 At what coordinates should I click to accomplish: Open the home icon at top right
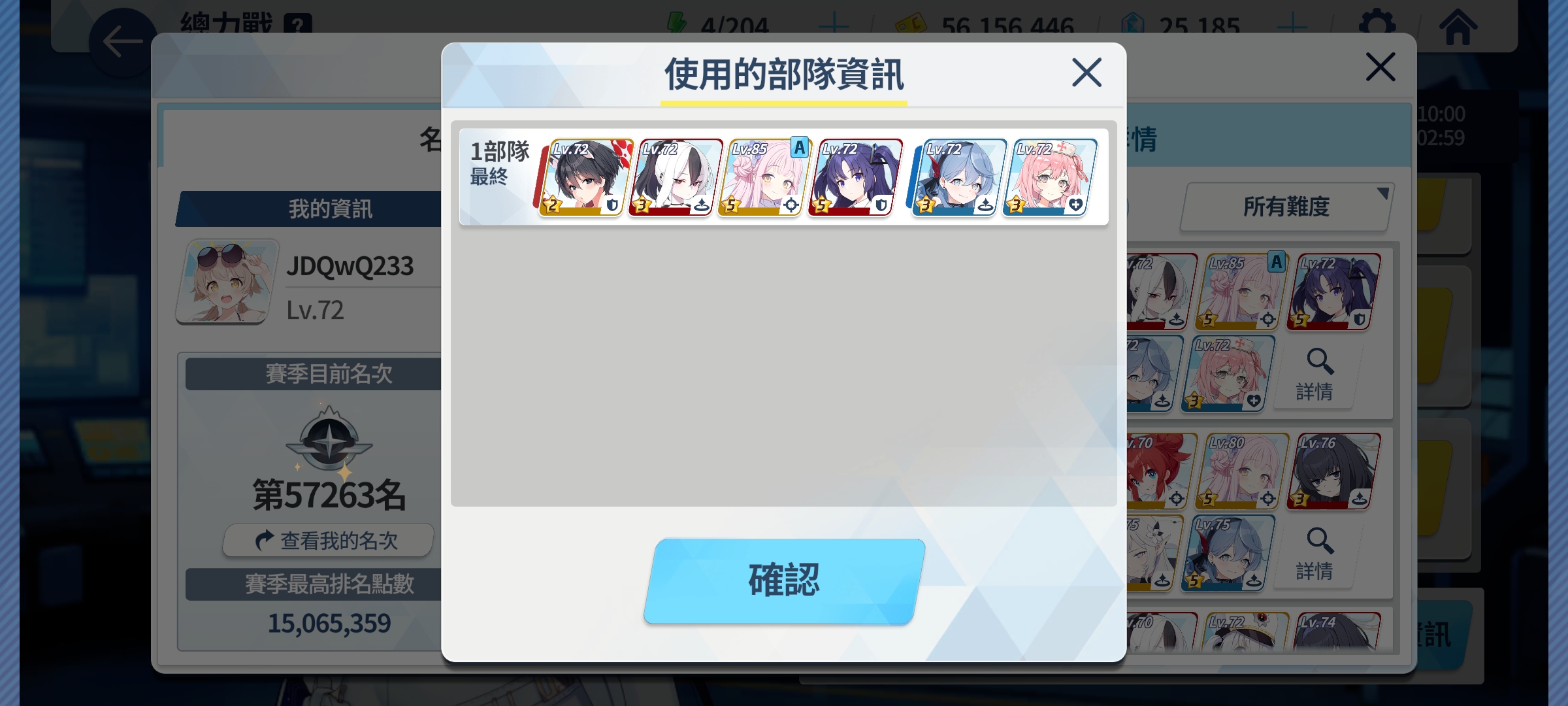(x=1458, y=27)
